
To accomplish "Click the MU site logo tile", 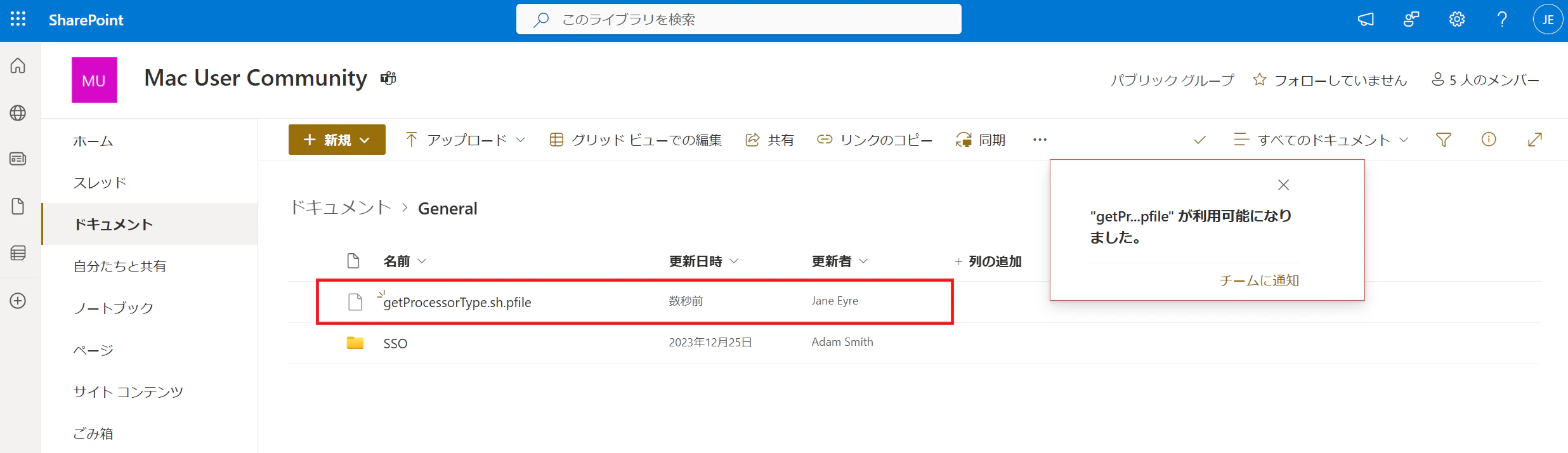I will pyautogui.click(x=95, y=80).
